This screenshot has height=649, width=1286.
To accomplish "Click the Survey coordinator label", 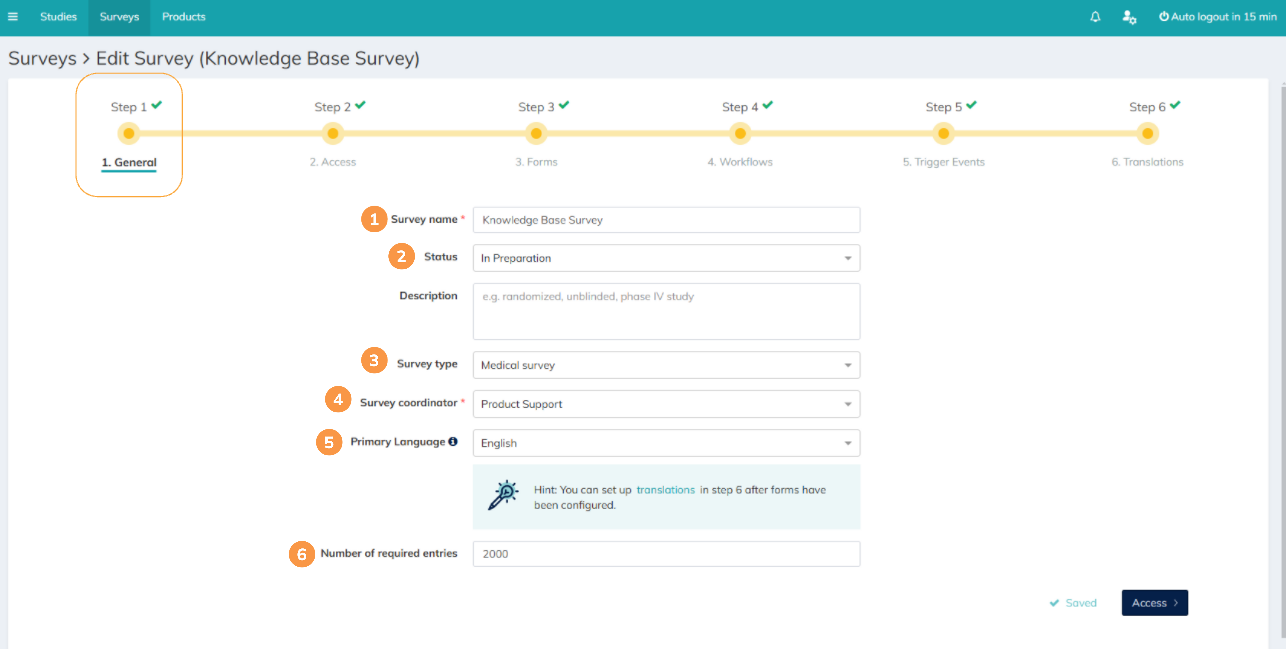I will coord(409,403).
